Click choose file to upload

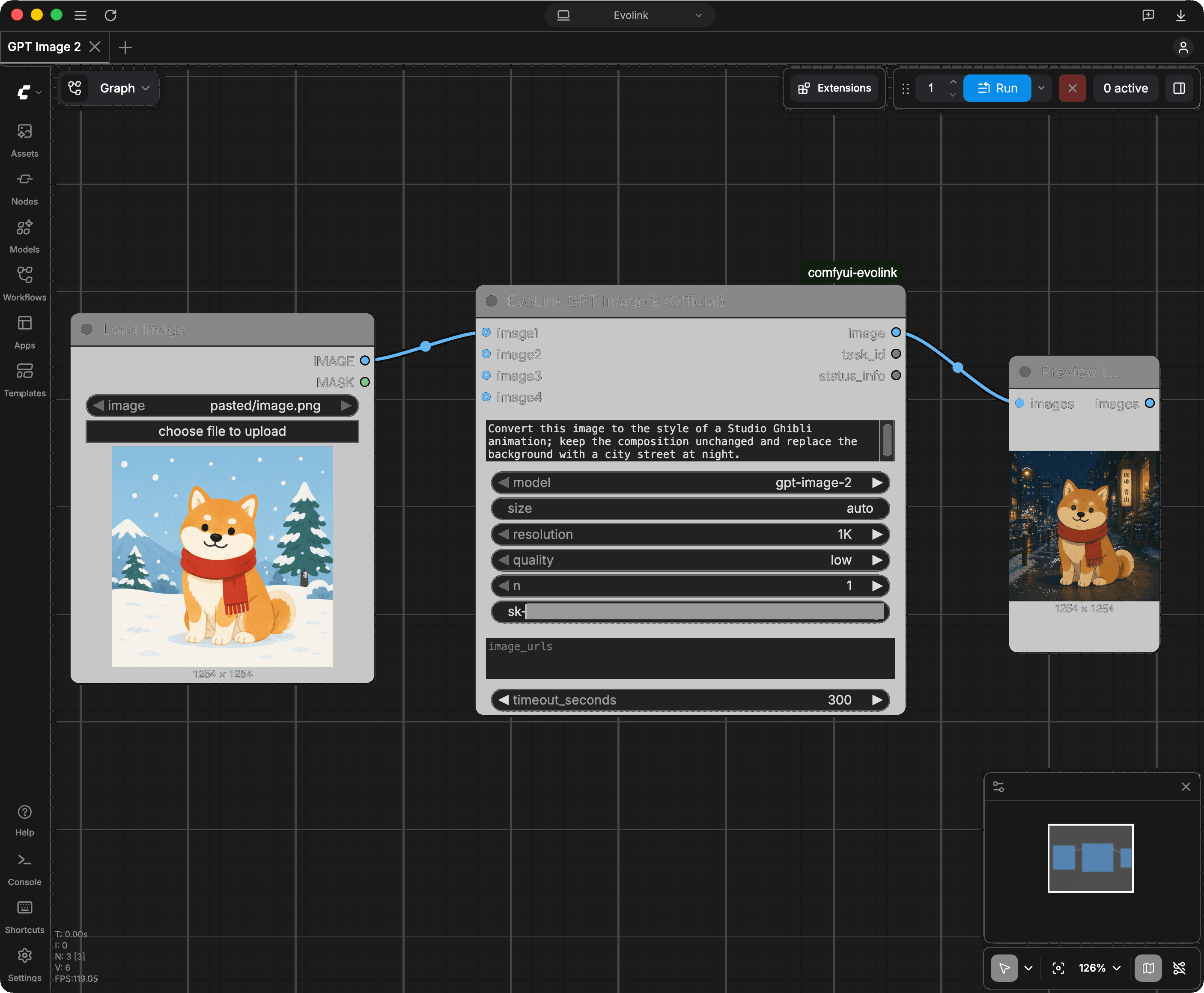pos(223,431)
